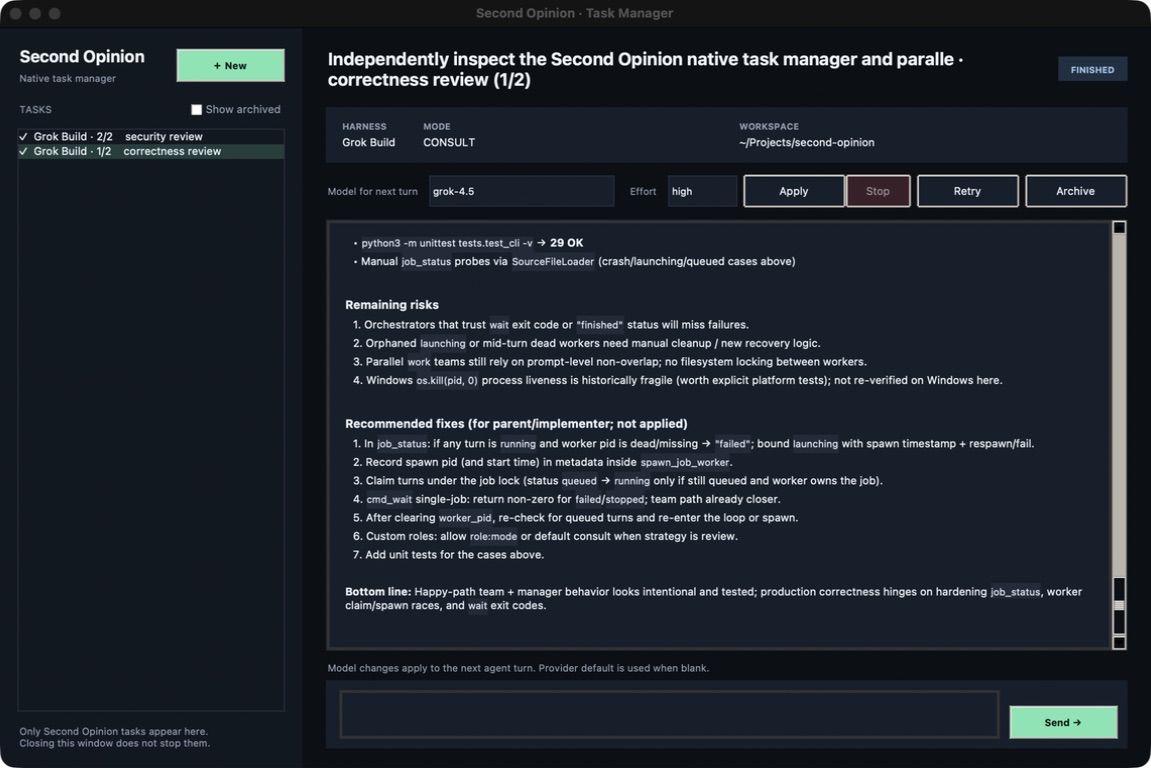The image size is (1151, 768).
Task: Click the scrollbar down arrow in output panel
Action: point(1119,642)
